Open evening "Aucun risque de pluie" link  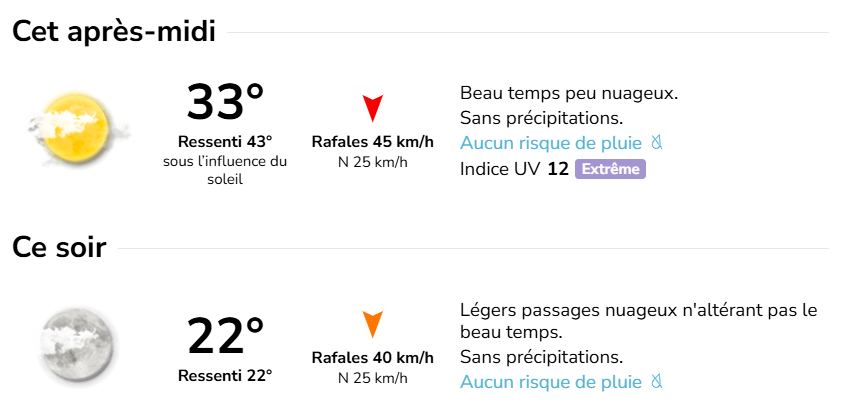550,381
